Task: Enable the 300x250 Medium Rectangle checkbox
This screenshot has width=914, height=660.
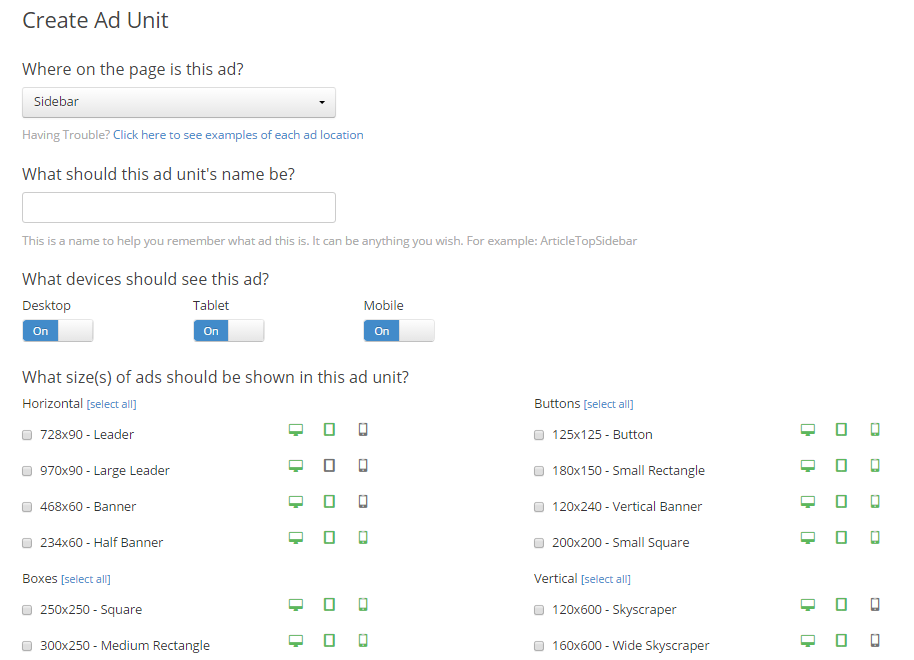Action: click(27, 646)
